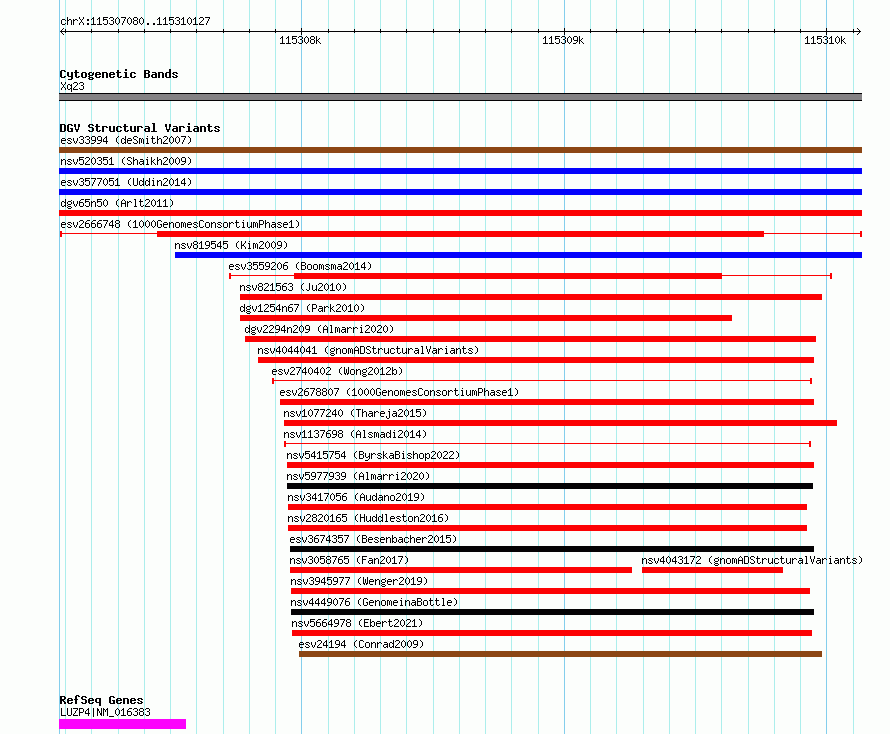Click nsv4044041 (gnomADStructuralVariants) label
890x734 pixels.
coord(368,350)
